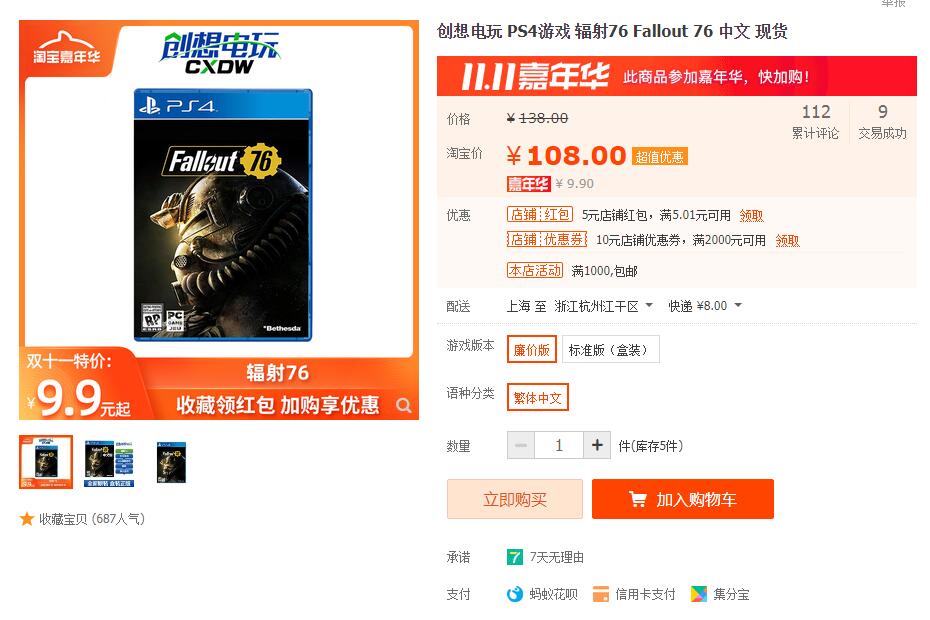Click the credit card payment icon
This screenshot has height=620, width=930.
click(601, 594)
